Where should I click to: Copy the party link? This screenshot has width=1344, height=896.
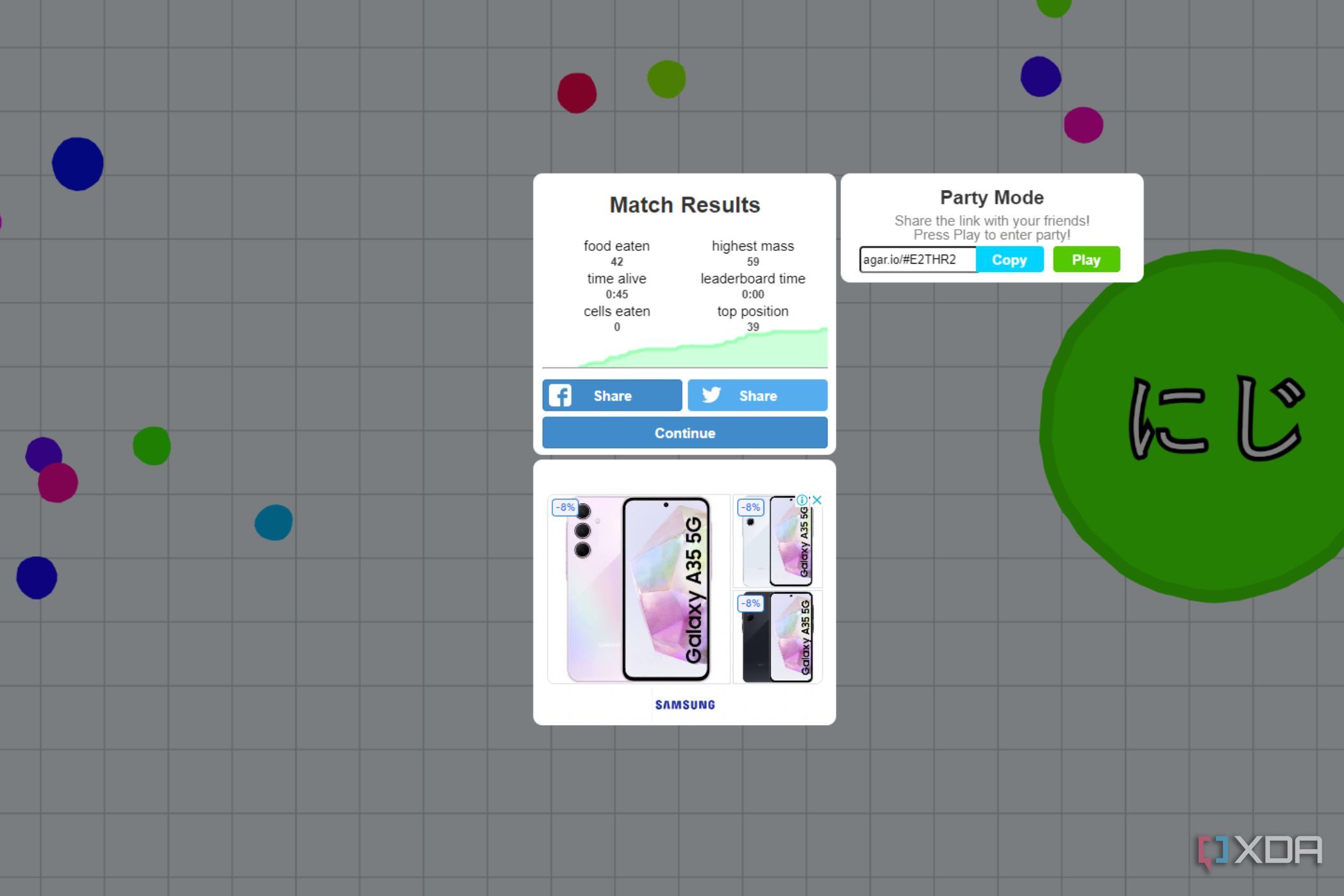coord(1009,259)
